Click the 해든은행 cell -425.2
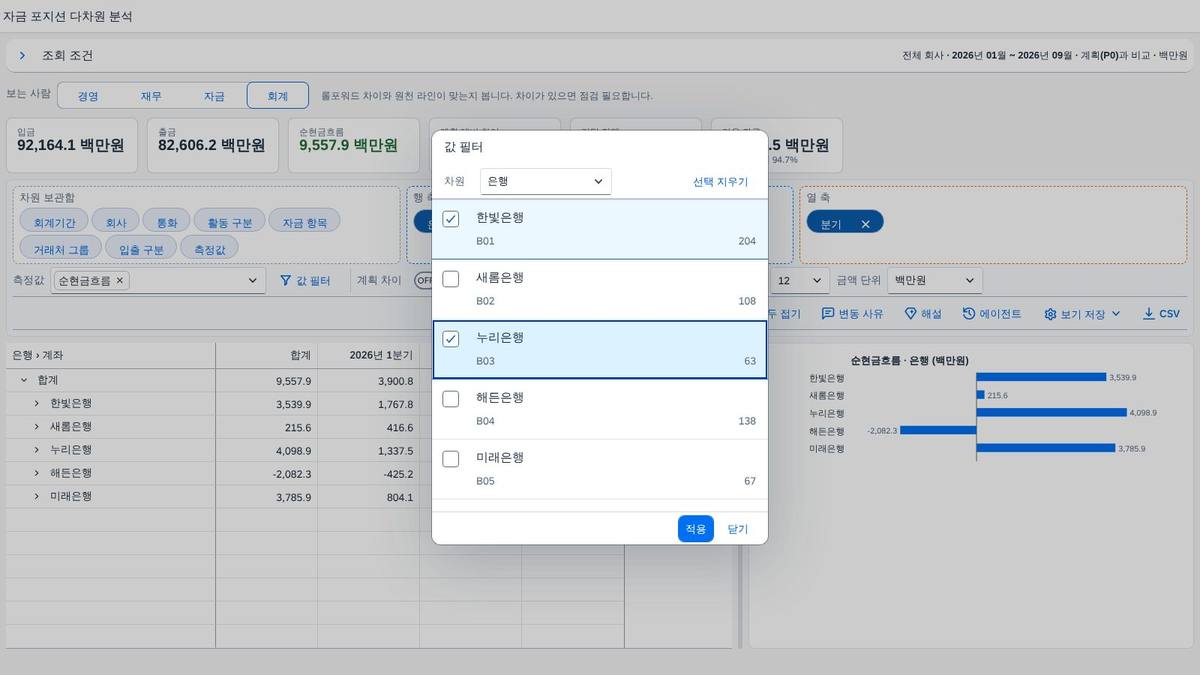Viewport: 1200px width, 675px height. [368, 473]
